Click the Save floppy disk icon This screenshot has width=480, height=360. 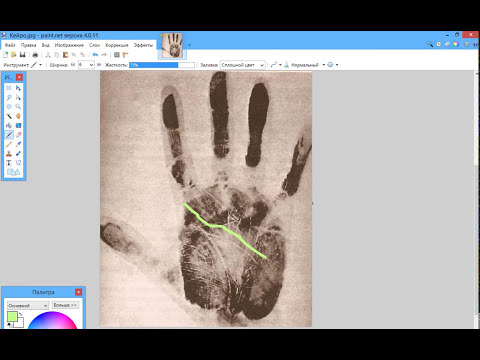[x=22, y=55]
